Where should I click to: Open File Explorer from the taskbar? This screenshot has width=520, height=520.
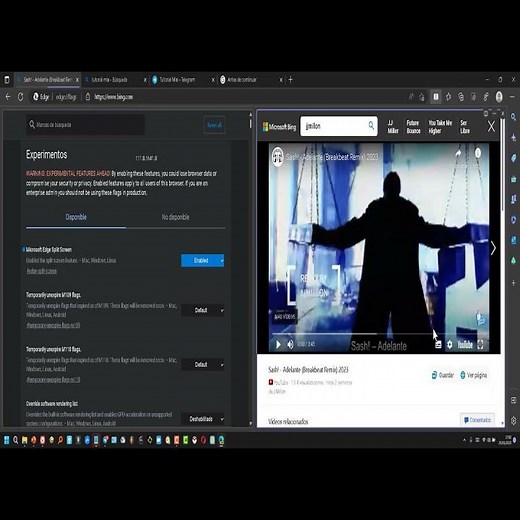point(25,440)
